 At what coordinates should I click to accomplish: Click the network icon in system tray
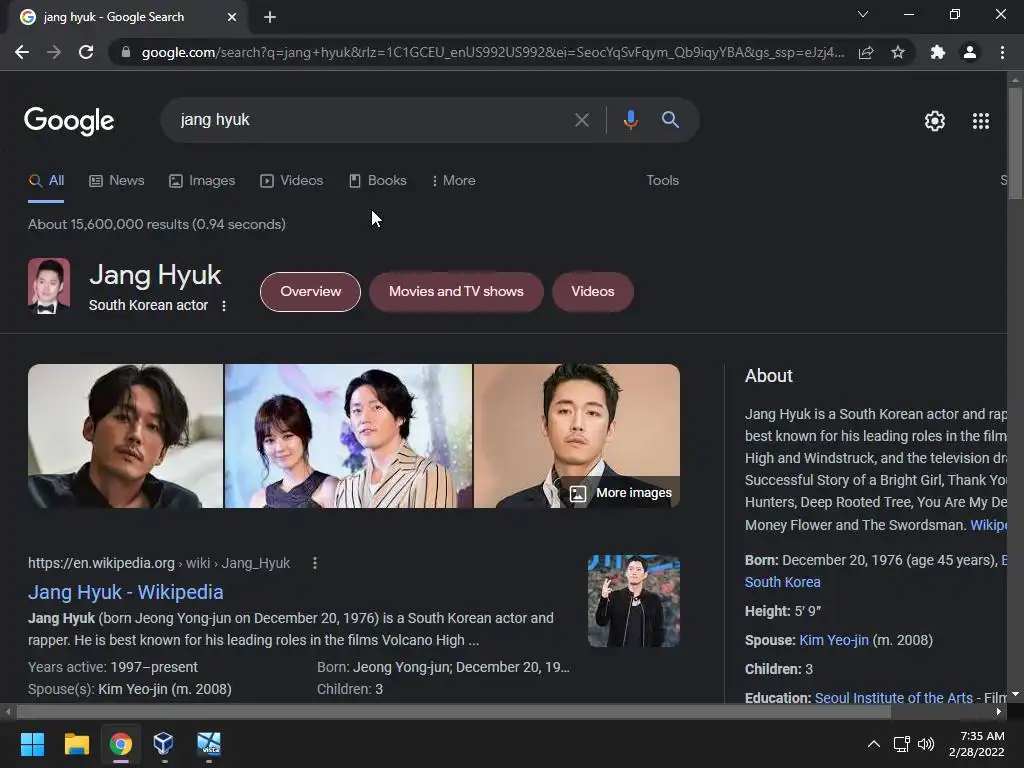pos(901,744)
